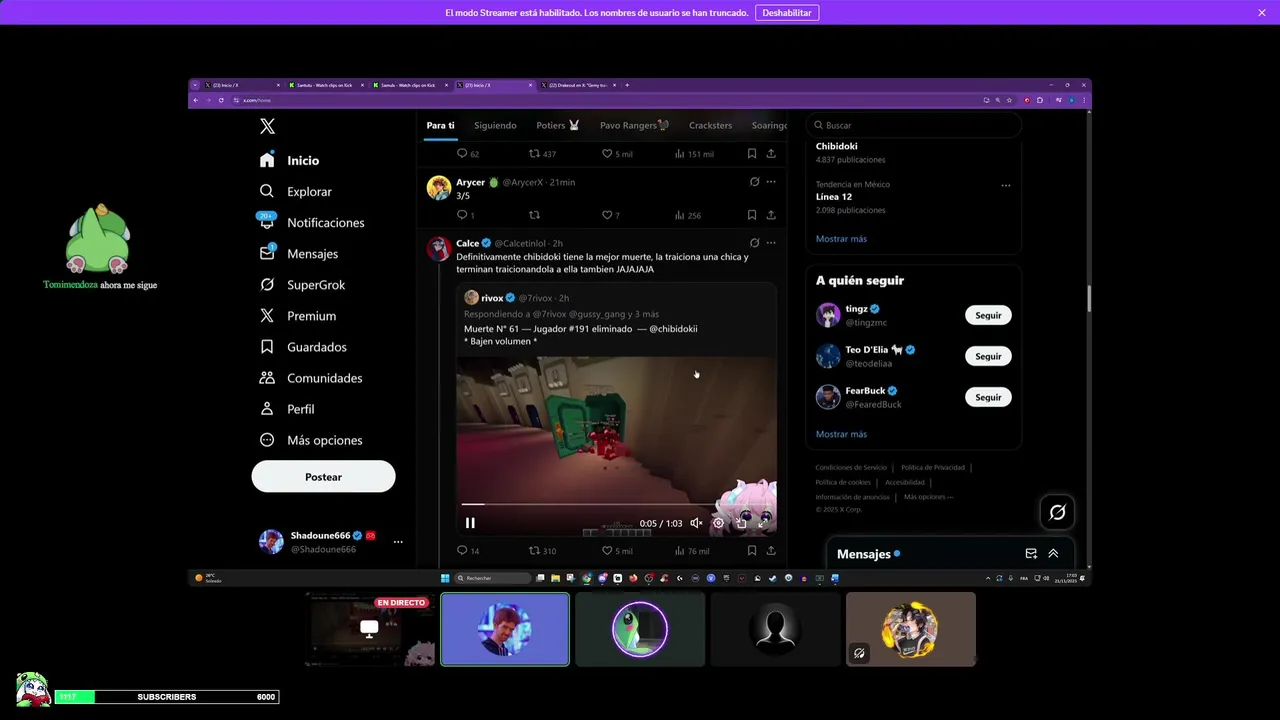This screenshot has height=720, width=1280.
Task: Seek on the video progress bar
Action: [616, 505]
